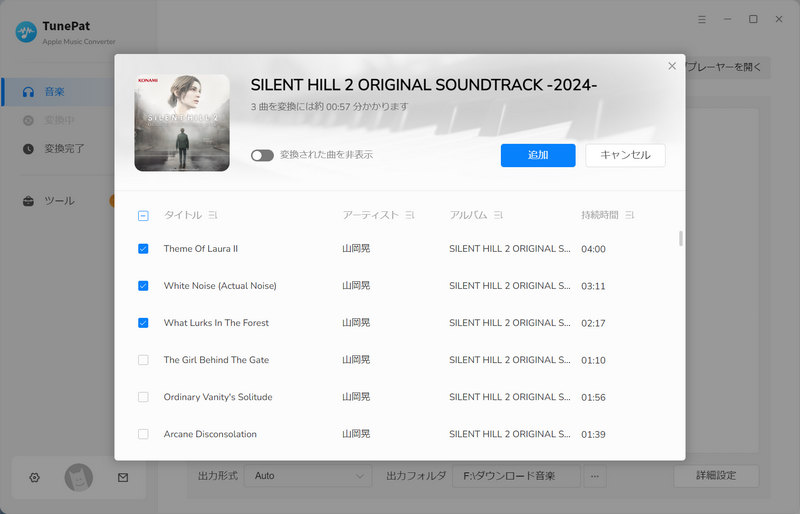The image size is (800, 514).
Task: Open the hamburger menu in title bar
Action: (x=702, y=19)
